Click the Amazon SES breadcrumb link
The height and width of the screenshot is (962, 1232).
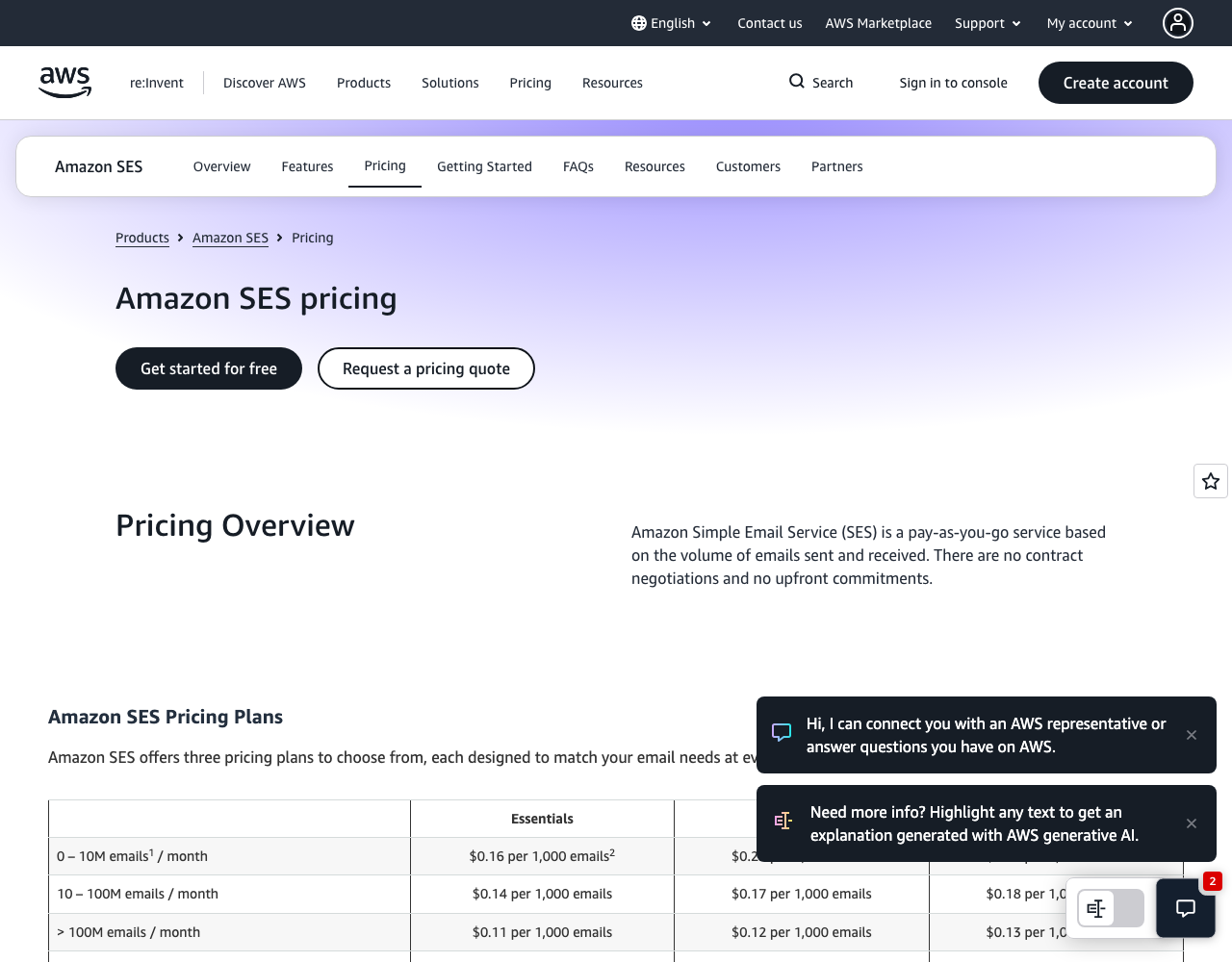(x=230, y=238)
